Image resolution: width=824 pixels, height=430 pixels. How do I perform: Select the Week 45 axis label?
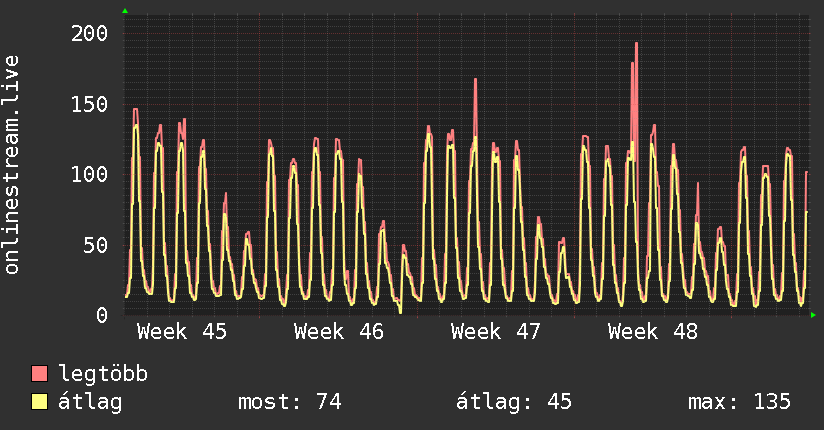coord(181,332)
